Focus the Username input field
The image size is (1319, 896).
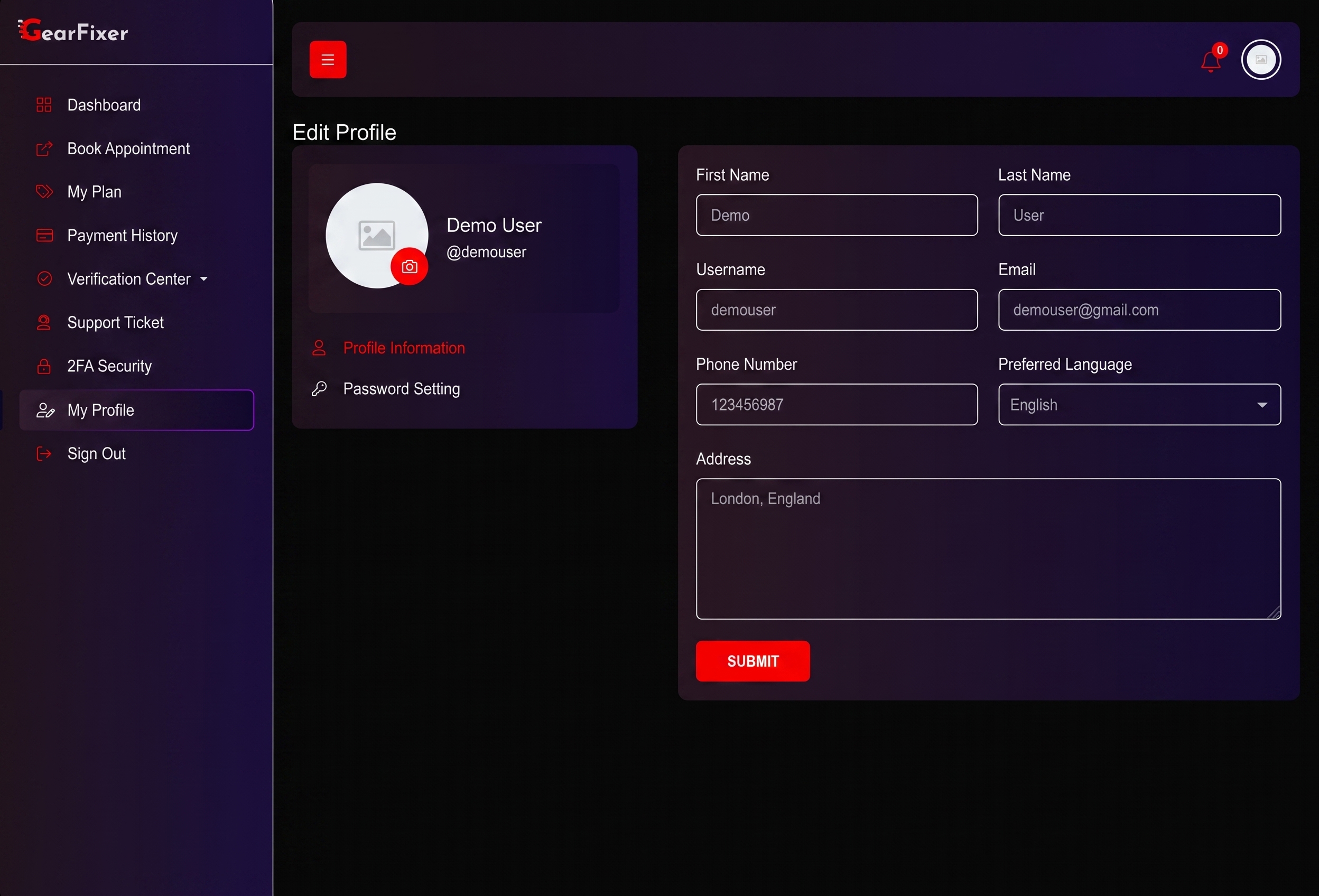837,310
